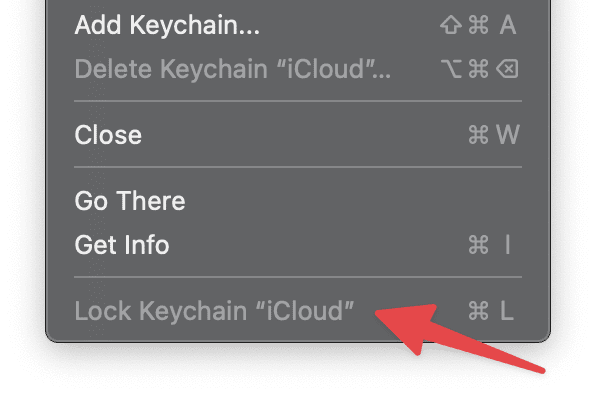Click the Command symbol next to W
This screenshot has width=596, height=396.
pos(478,135)
